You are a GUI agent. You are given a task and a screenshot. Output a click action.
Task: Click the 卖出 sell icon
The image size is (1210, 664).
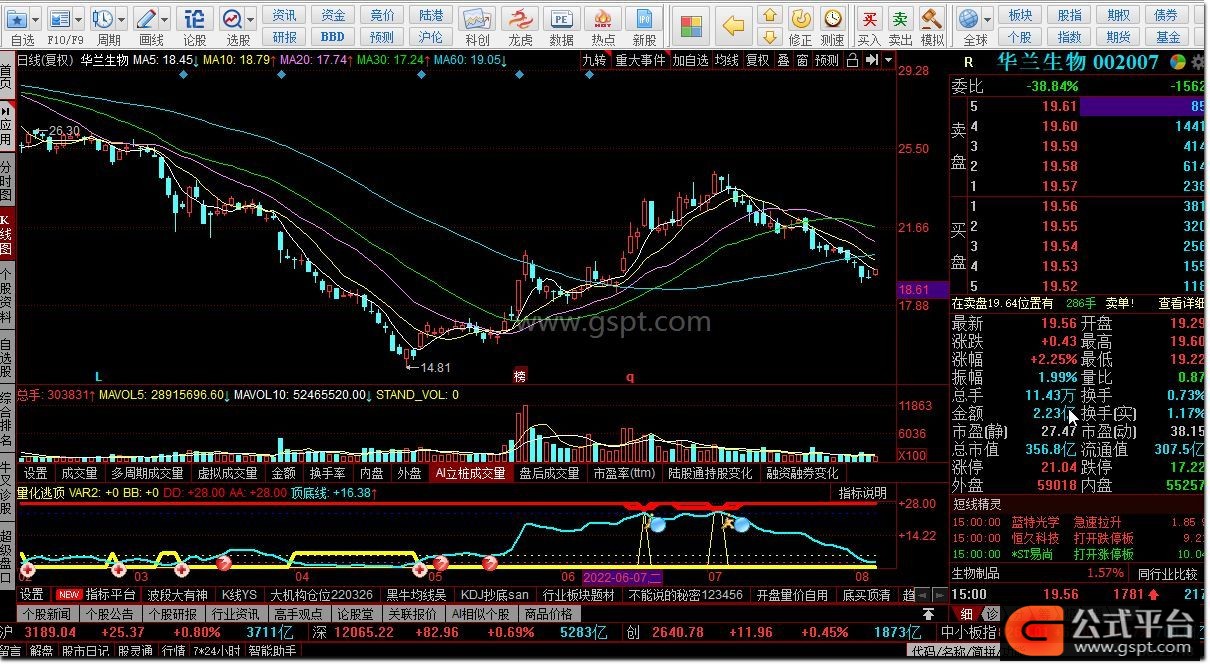click(x=901, y=19)
